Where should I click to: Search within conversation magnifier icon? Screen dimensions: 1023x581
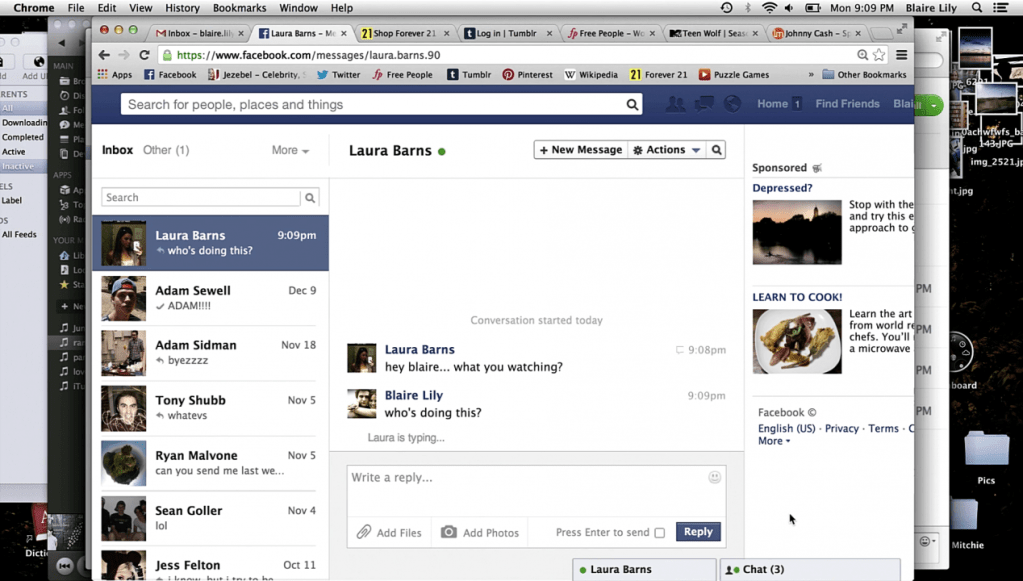pos(716,150)
